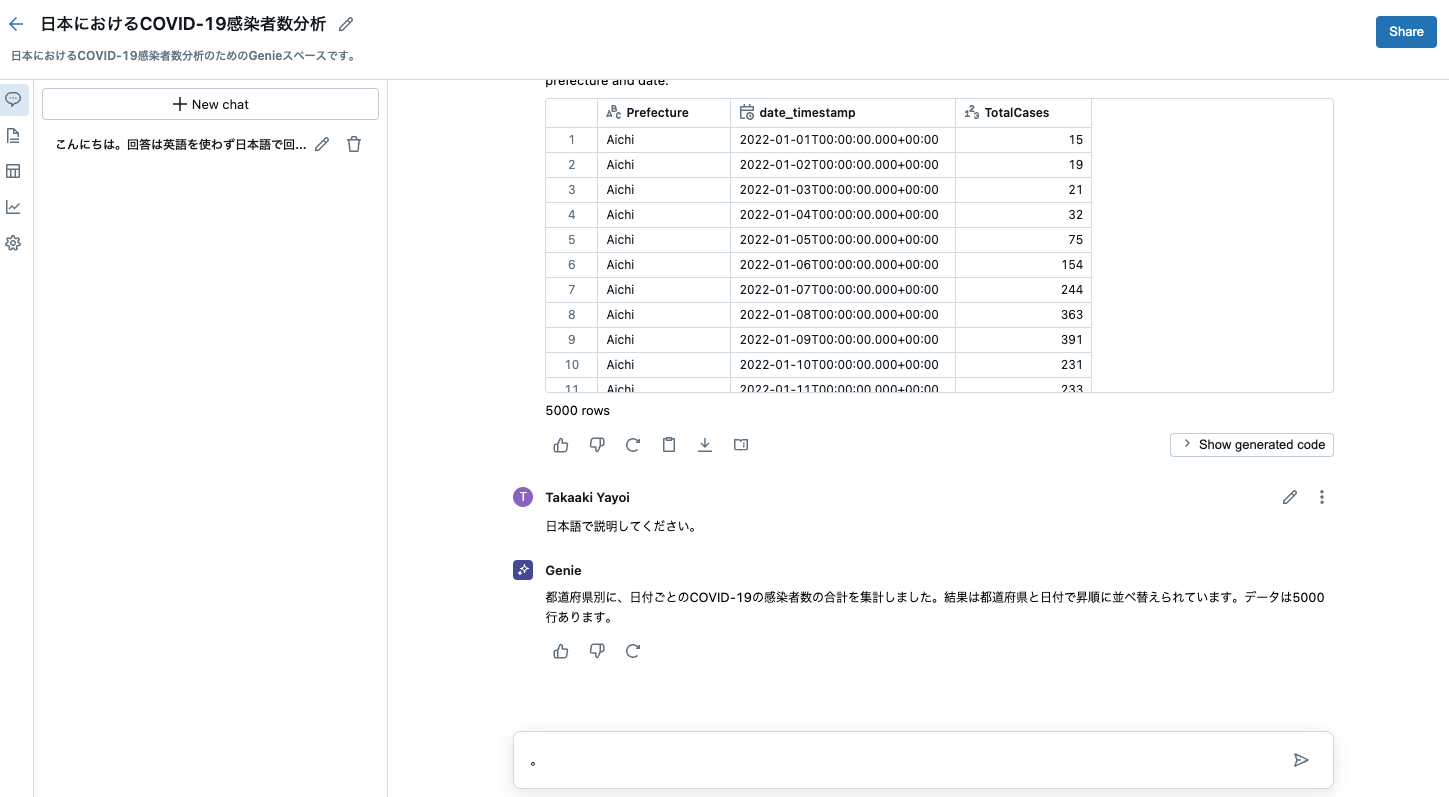Open the Genie space Settings gear
Image resolution: width=1449 pixels, height=797 pixels.
(13, 243)
